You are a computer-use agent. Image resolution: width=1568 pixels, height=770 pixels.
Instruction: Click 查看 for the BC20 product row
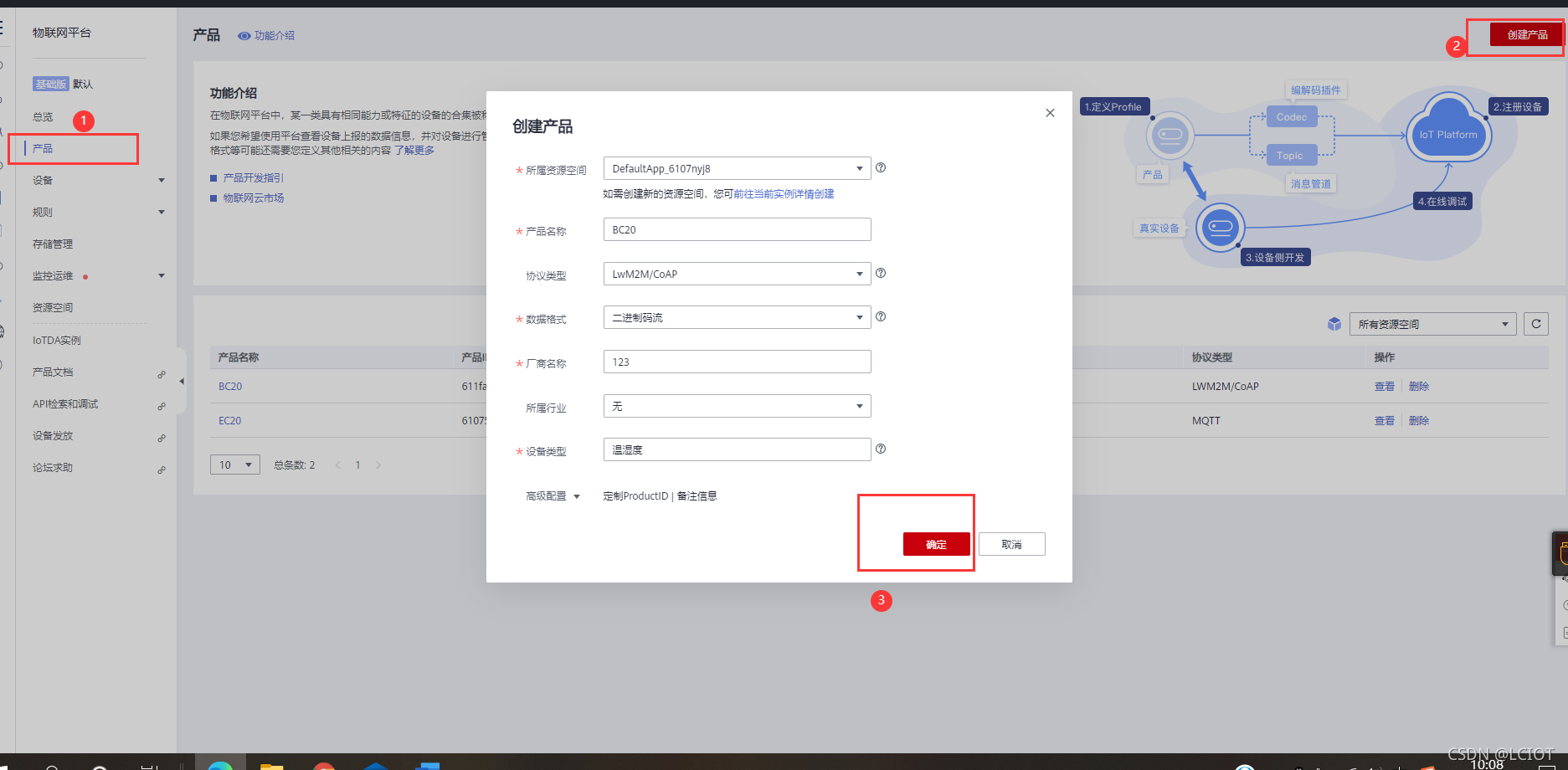(x=1384, y=387)
